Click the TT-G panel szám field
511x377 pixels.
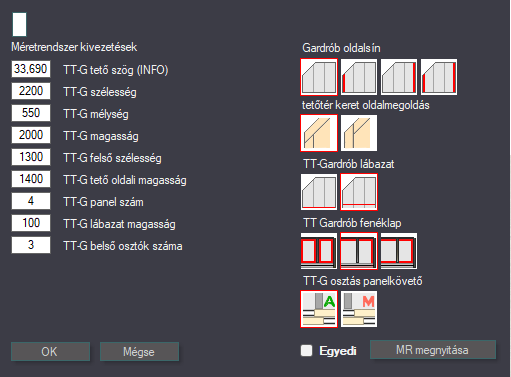pyautogui.click(x=31, y=201)
